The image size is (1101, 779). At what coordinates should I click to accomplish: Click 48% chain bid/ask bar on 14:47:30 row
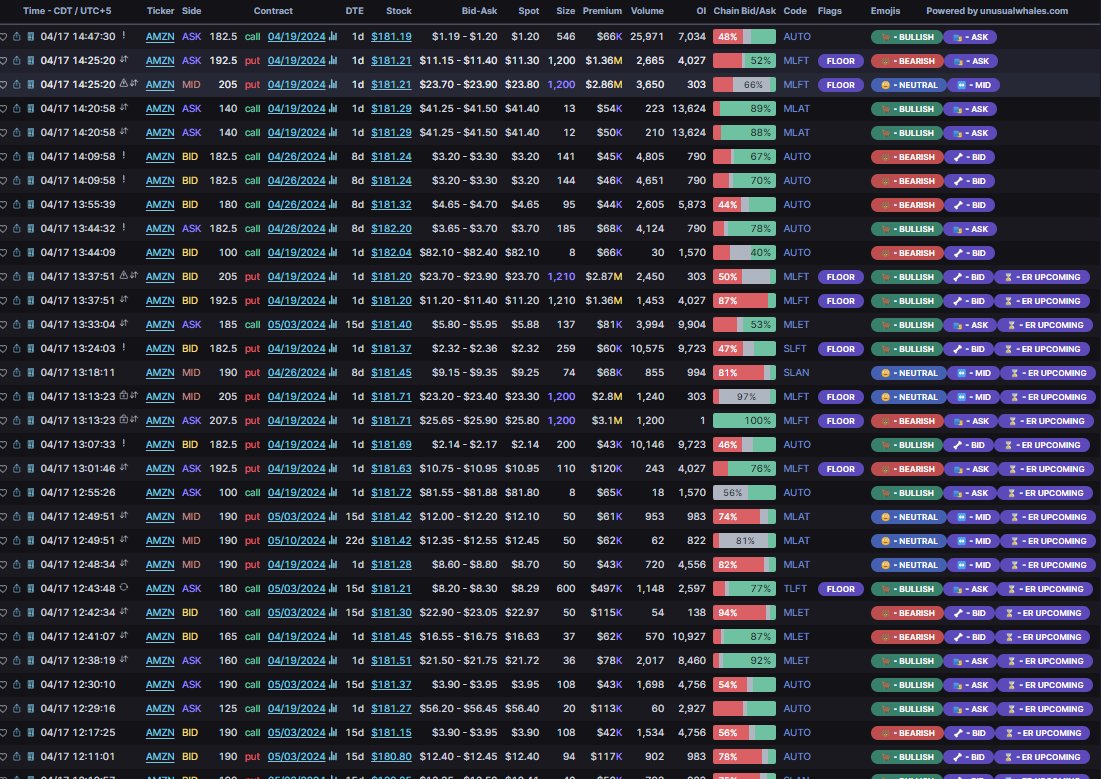coord(744,37)
